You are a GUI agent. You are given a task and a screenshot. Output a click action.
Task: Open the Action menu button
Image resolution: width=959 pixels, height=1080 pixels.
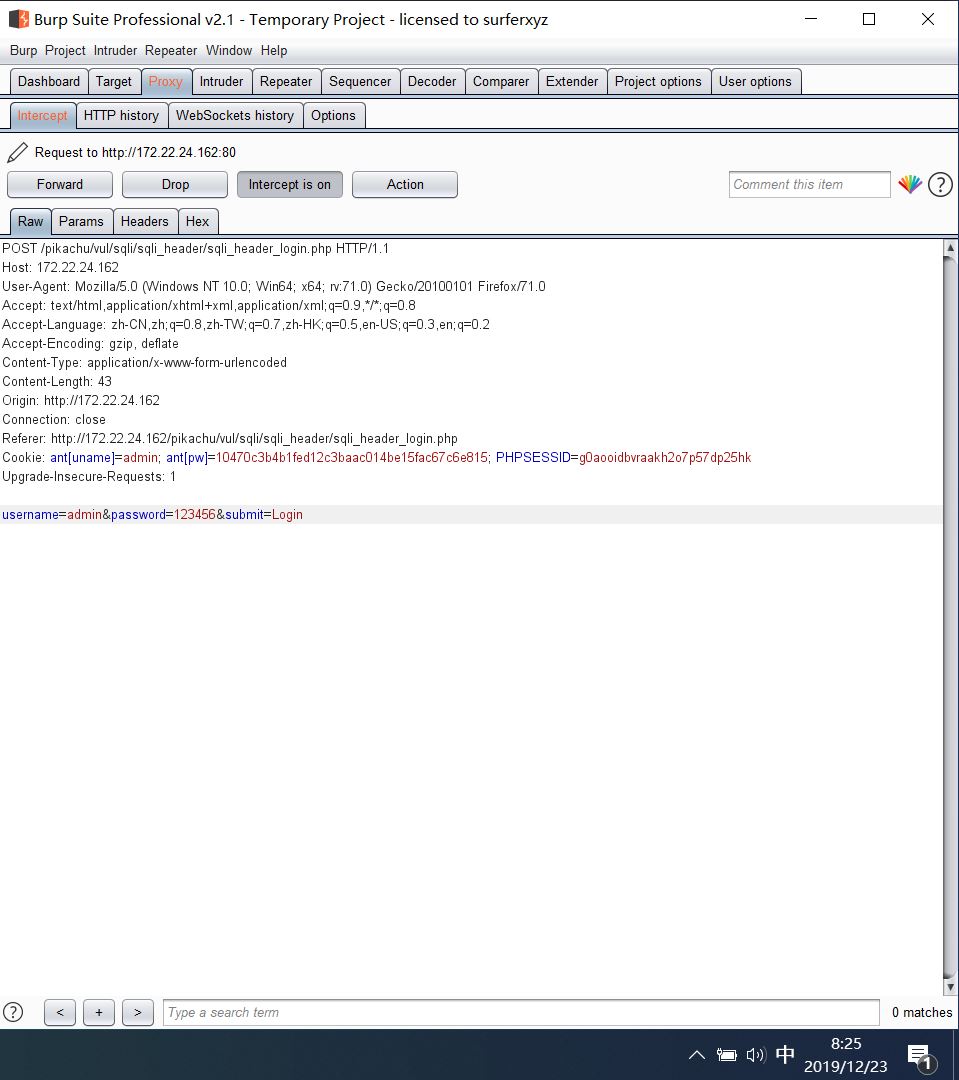tap(405, 185)
